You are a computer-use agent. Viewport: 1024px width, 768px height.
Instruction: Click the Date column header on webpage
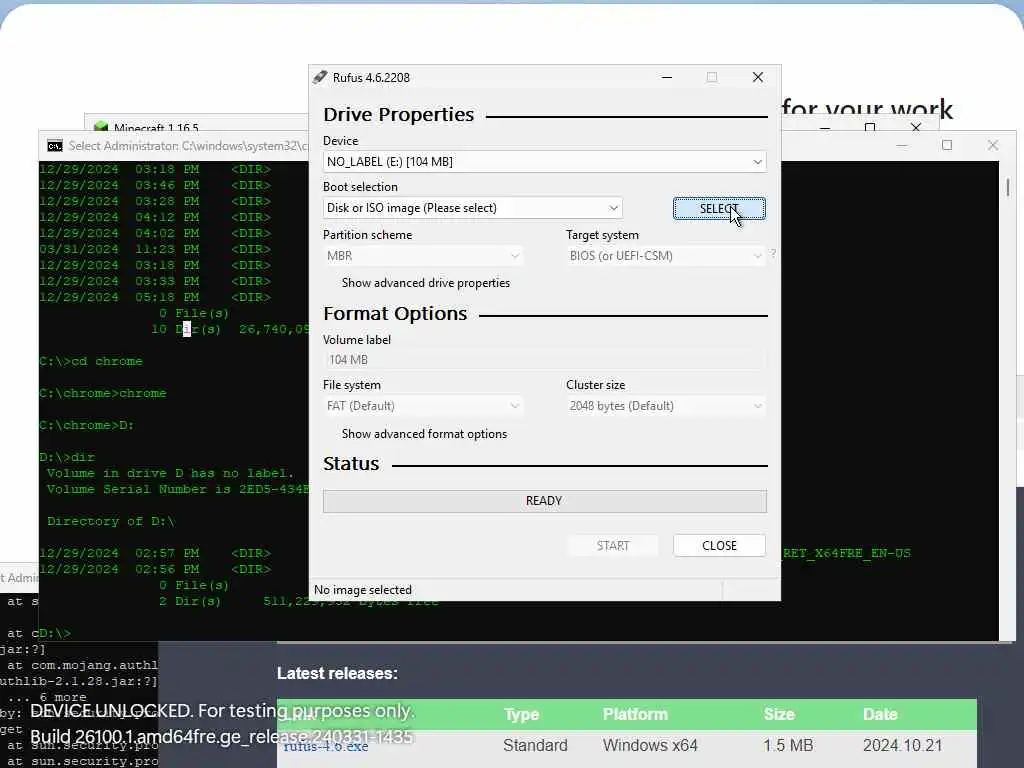coord(880,714)
